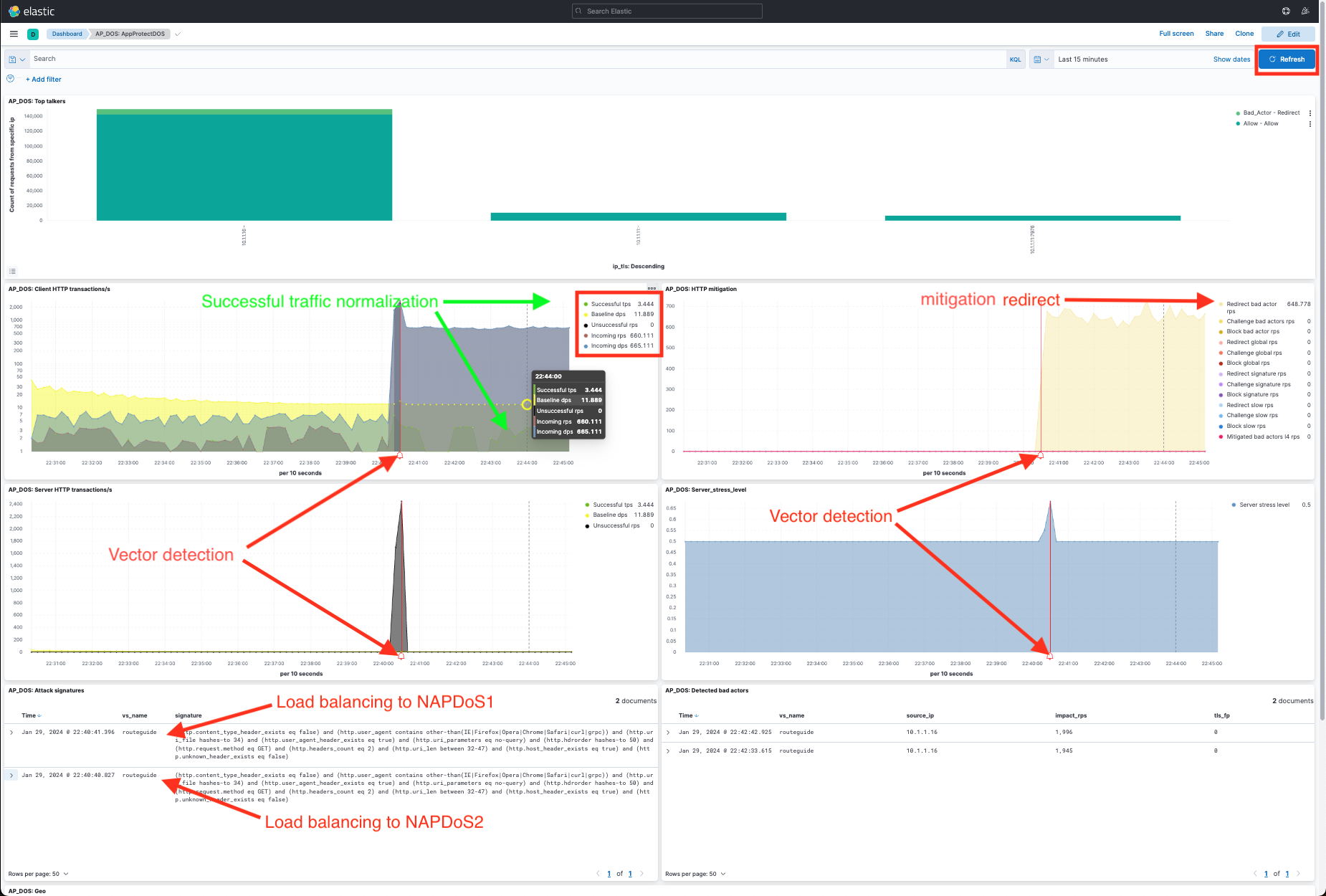Click the Dashboard breadcrumb

[67, 34]
